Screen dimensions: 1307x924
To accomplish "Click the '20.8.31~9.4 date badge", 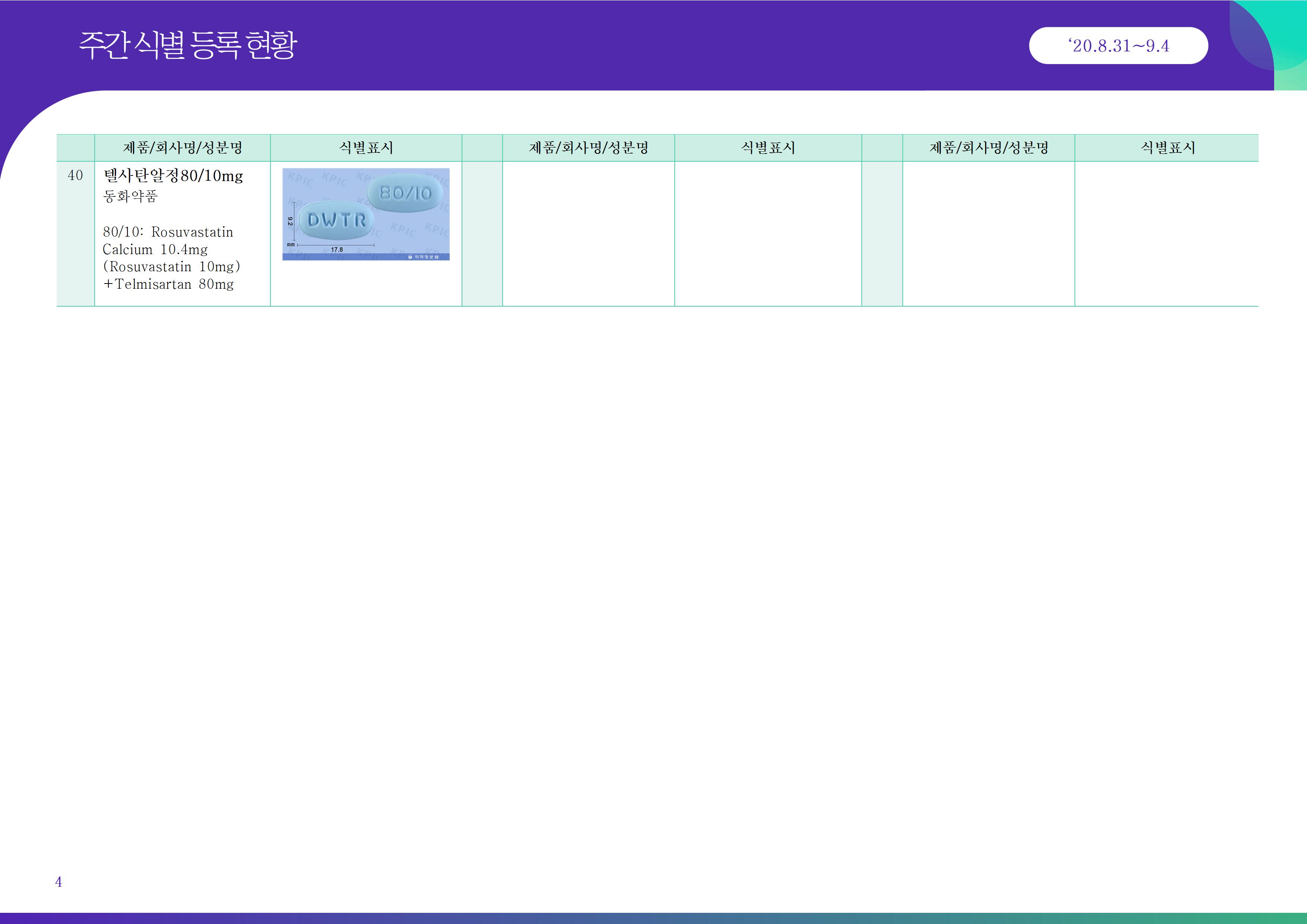I will pos(1118,45).
